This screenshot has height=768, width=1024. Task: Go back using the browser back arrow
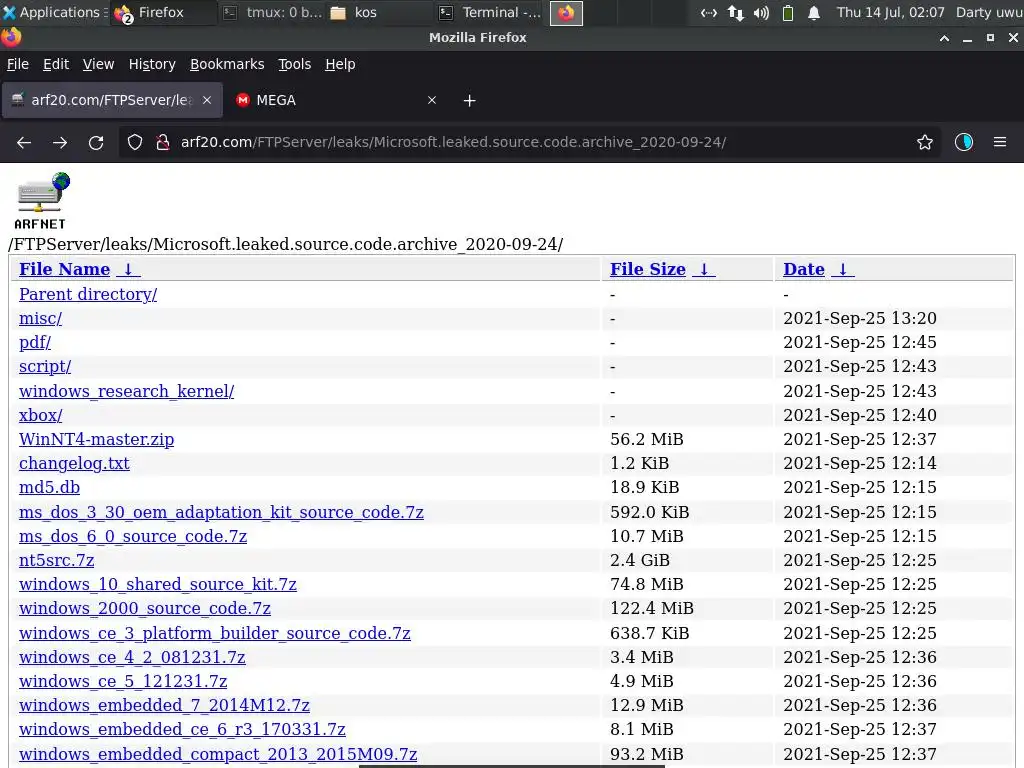[x=24, y=142]
